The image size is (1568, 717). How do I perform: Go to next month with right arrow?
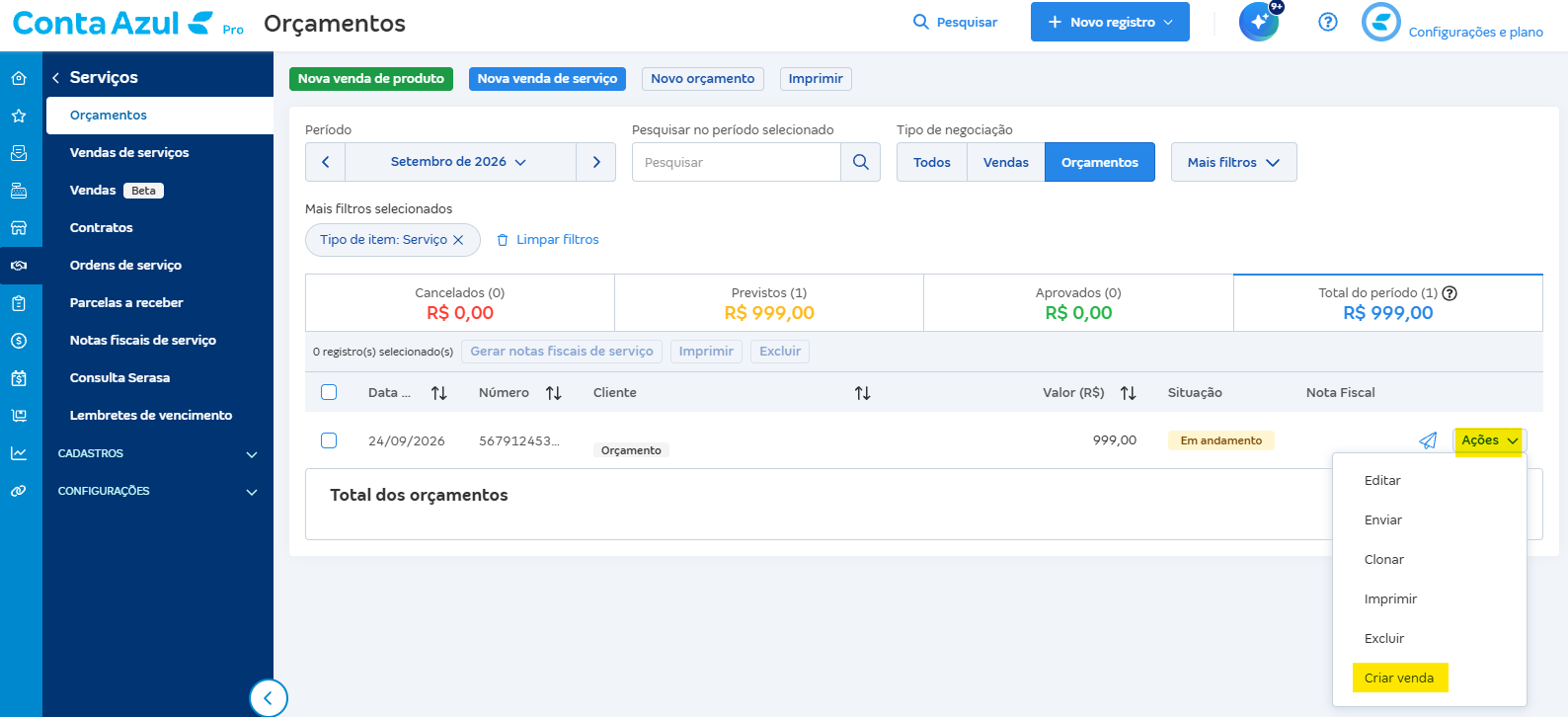click(x=596, y=162)
